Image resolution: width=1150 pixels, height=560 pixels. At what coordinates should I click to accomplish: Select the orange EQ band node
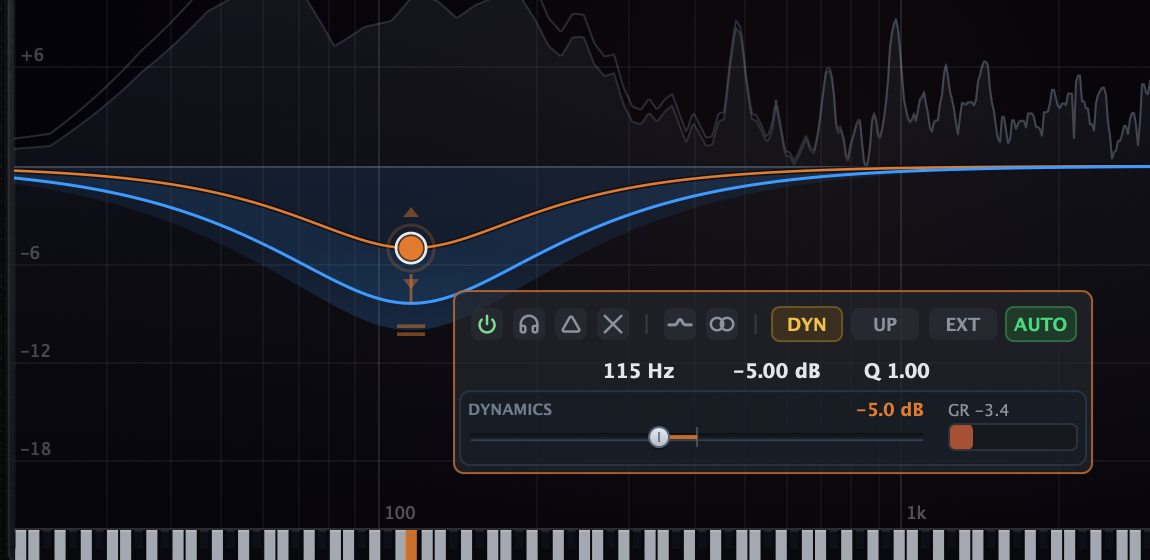(x=411, y=248)
